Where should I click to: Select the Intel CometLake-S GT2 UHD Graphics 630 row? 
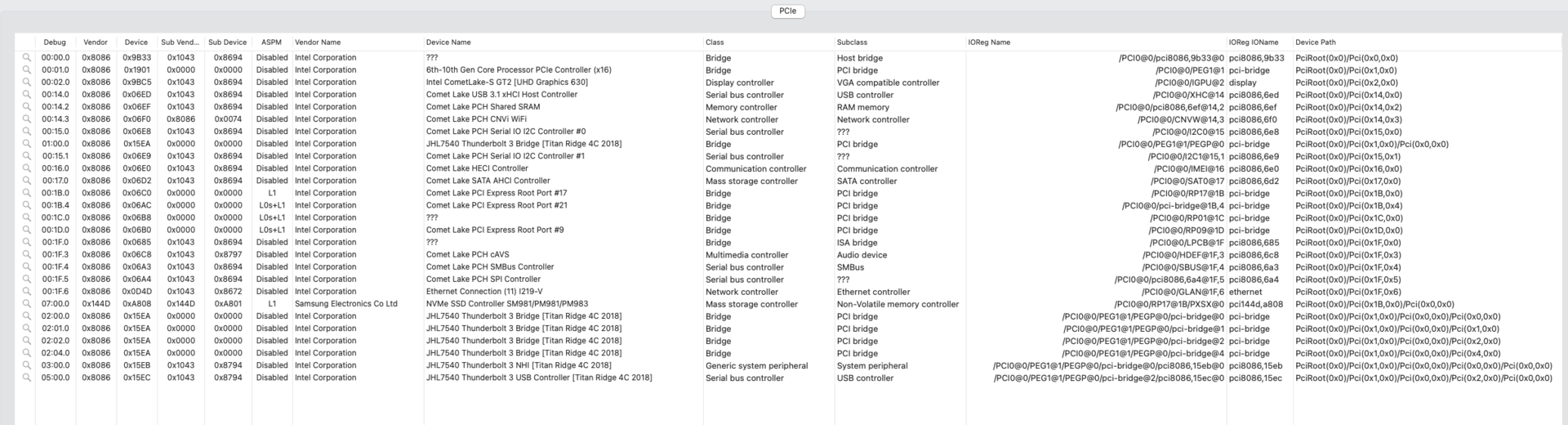(506, 83)
